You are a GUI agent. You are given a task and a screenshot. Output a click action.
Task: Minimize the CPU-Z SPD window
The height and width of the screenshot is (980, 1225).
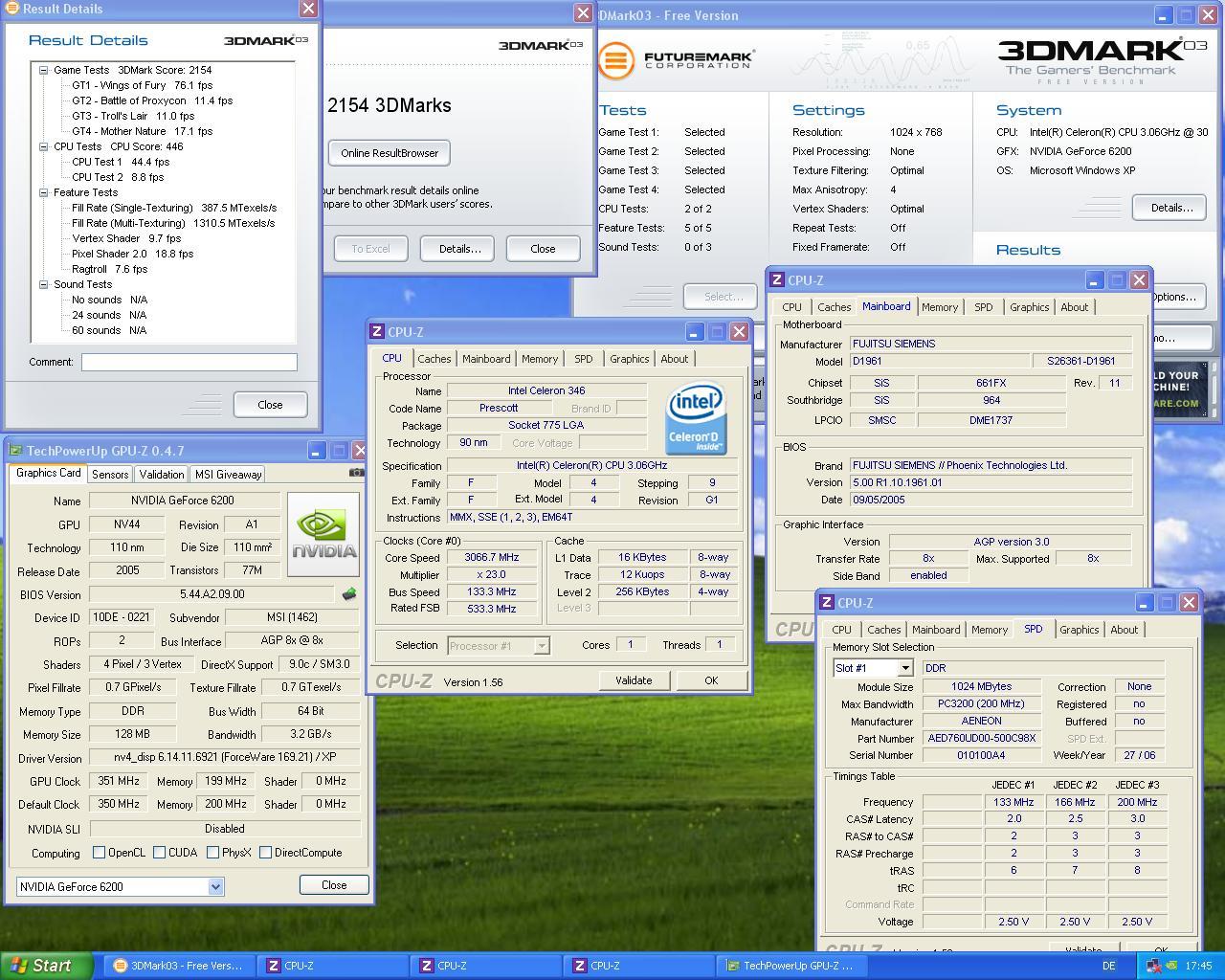[1144, 602]
